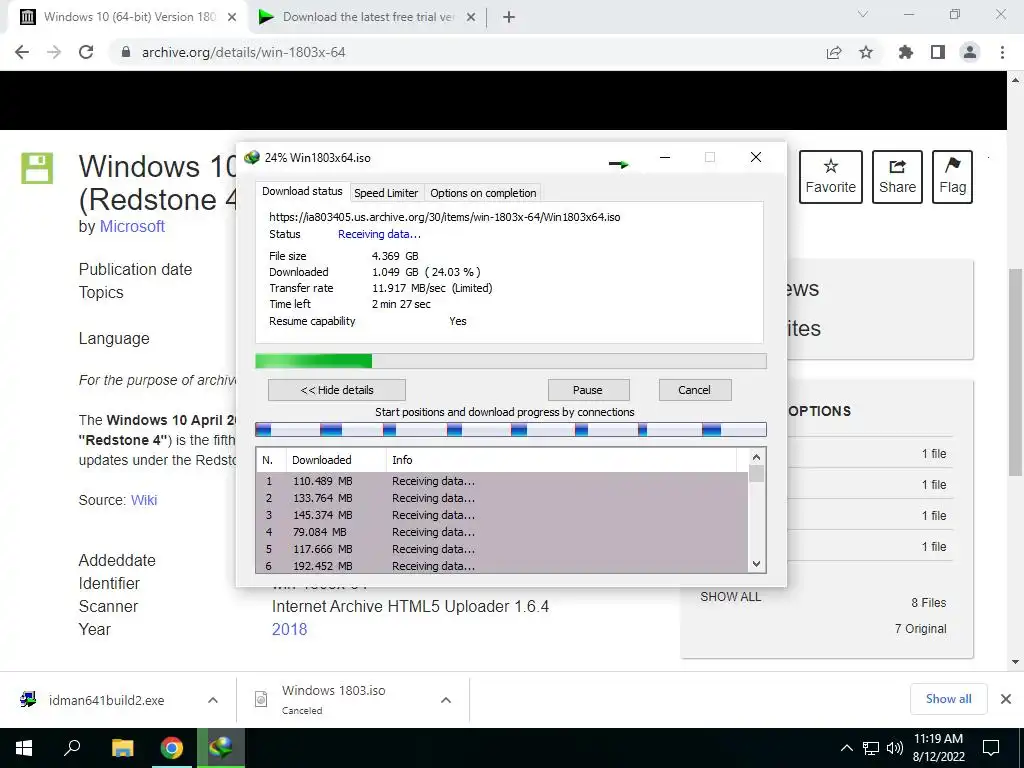Open the volume tray icon

tap(894, 748)
